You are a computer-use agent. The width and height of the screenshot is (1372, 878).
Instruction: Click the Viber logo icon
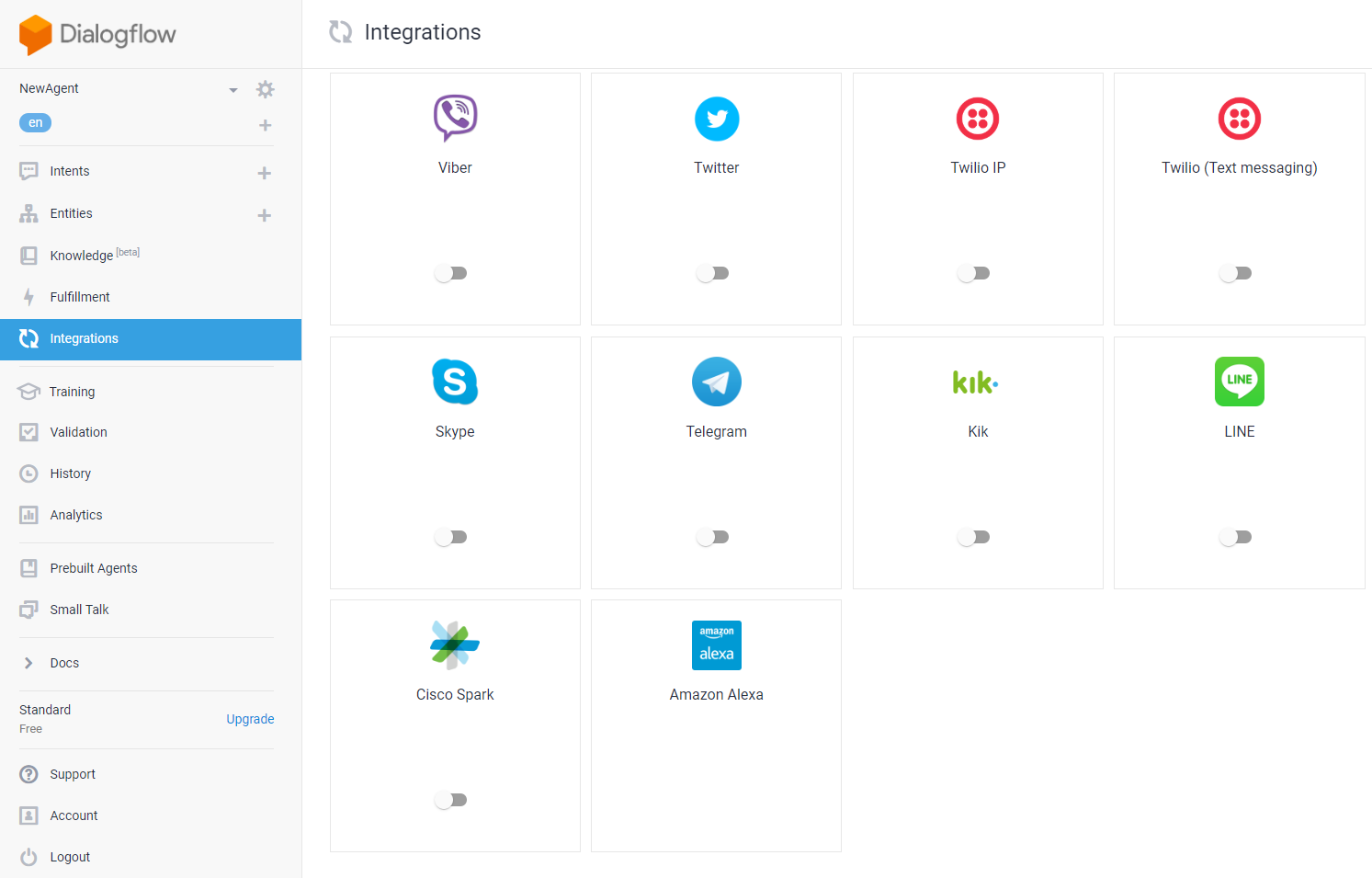[455, 118]
